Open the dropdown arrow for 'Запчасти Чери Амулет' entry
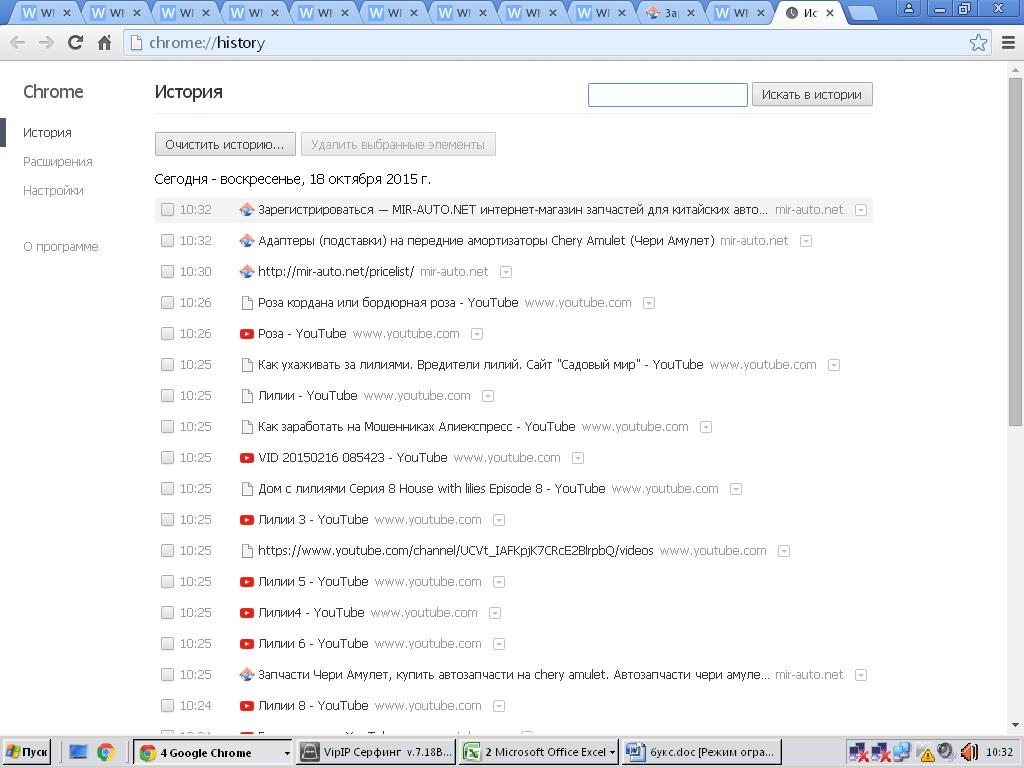 pos(861,675)
